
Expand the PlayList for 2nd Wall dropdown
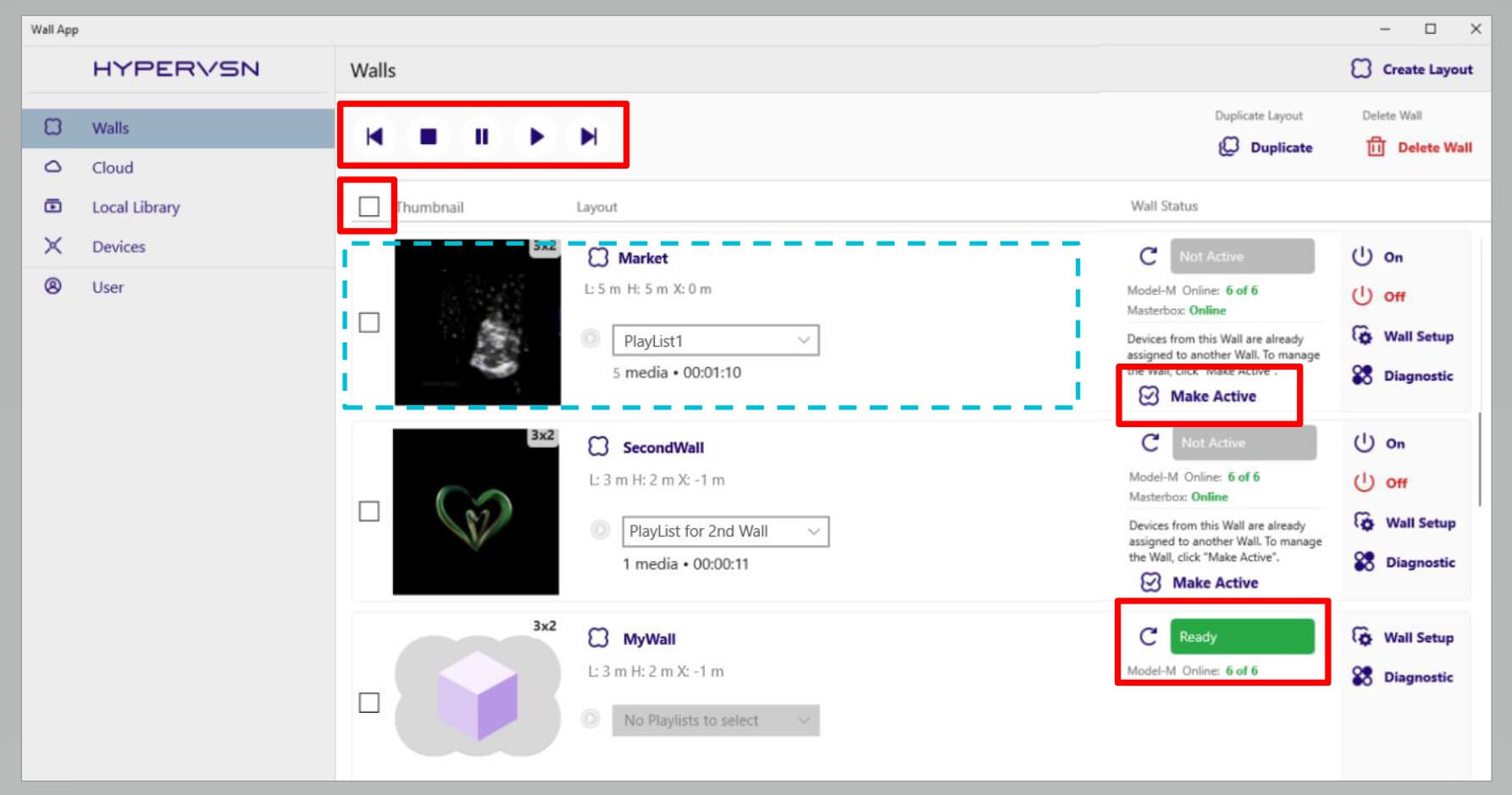725,531
